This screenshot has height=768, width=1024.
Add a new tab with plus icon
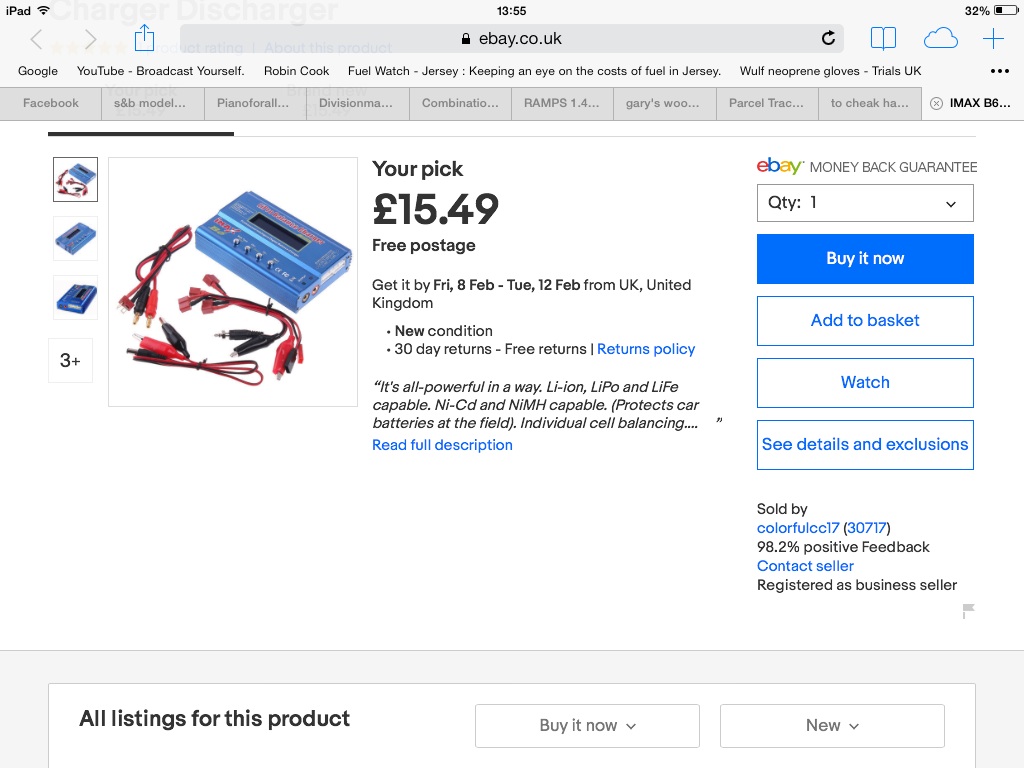coord(993,39)
